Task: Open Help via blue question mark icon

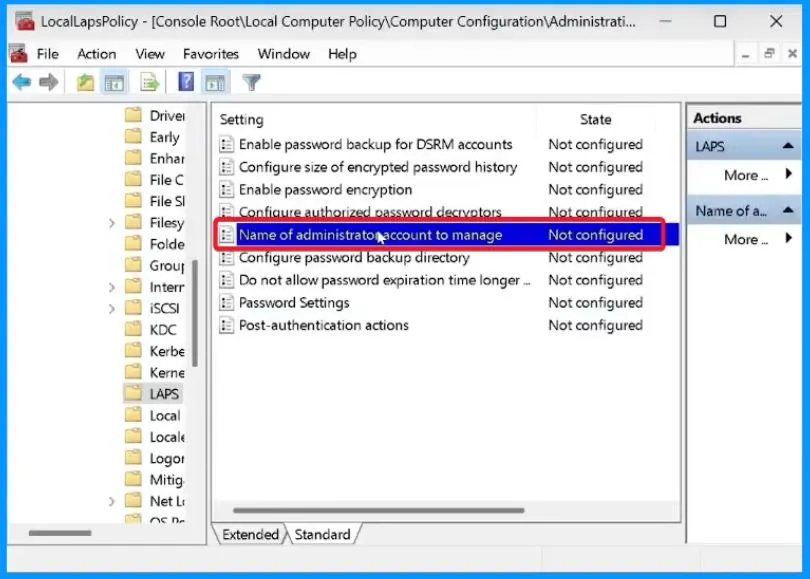Action: pos(186,82)
